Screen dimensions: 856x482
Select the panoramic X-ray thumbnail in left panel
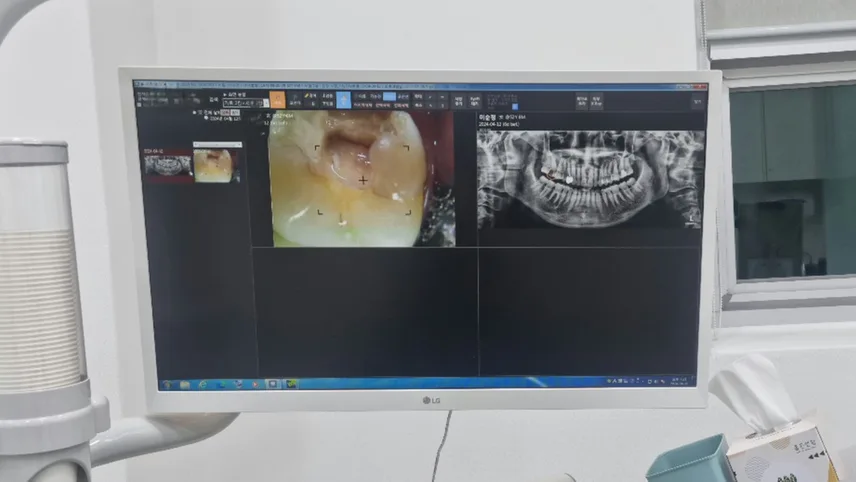168,165
